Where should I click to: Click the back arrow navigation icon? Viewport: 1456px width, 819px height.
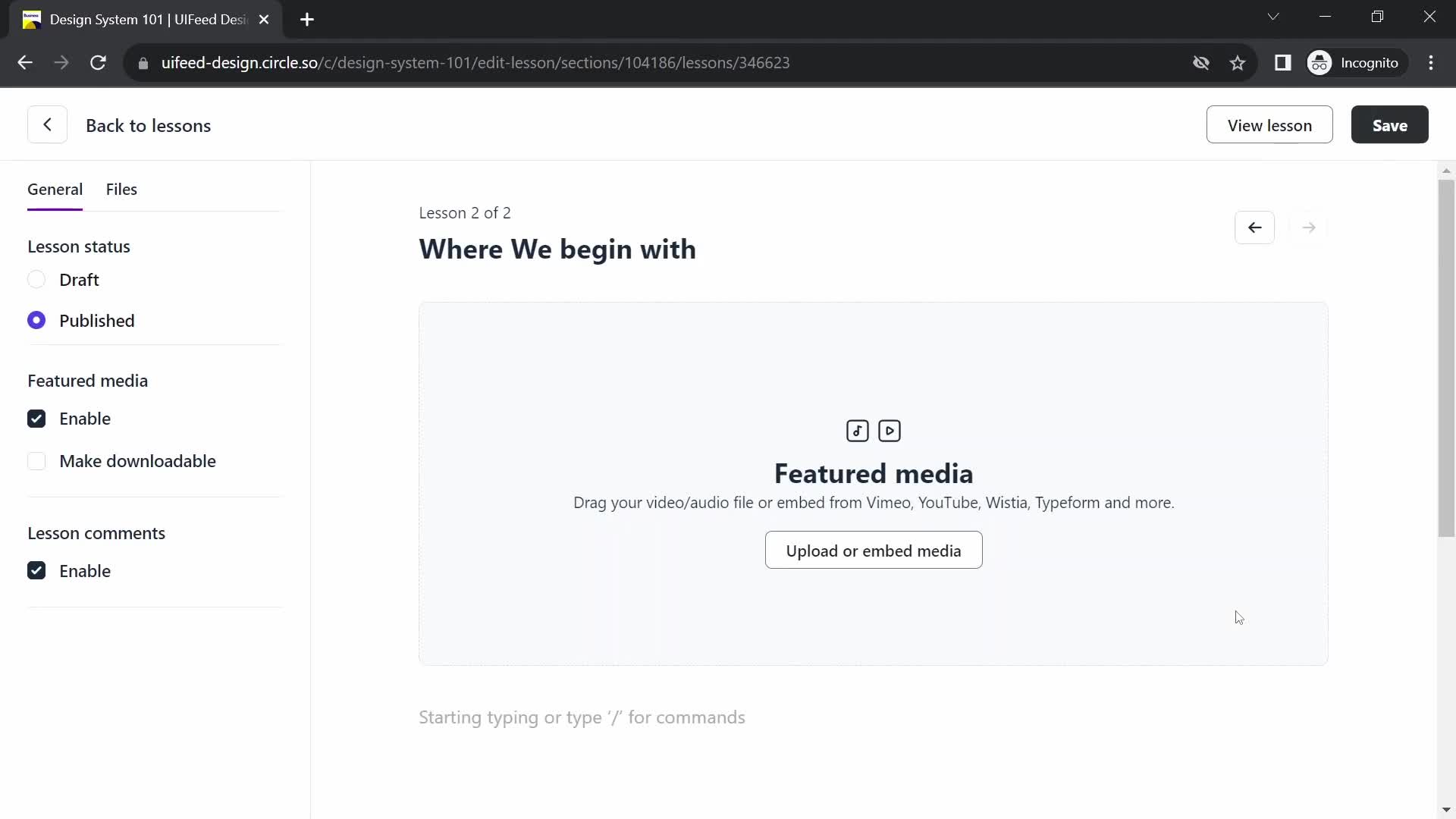click(1255, 227)
